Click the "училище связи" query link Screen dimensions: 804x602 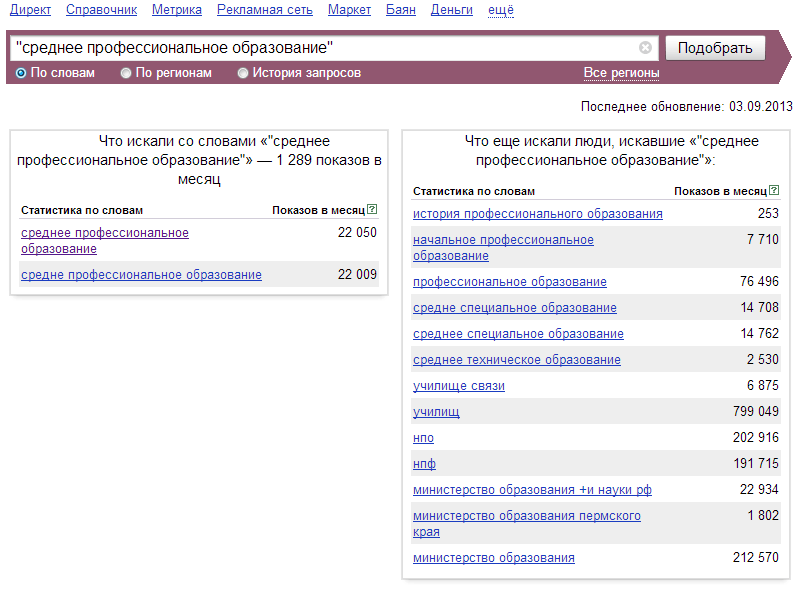(x=459, y=386)
